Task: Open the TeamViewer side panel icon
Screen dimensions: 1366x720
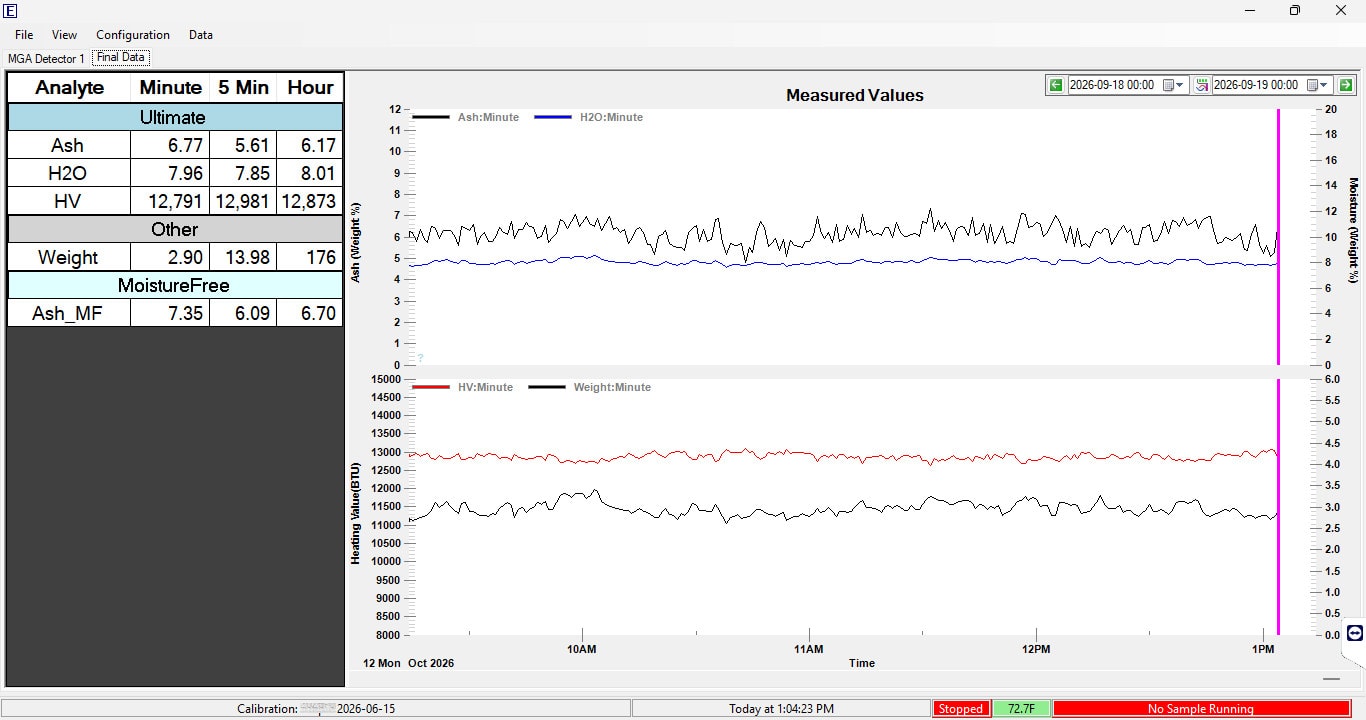Action: [1354, 633]
